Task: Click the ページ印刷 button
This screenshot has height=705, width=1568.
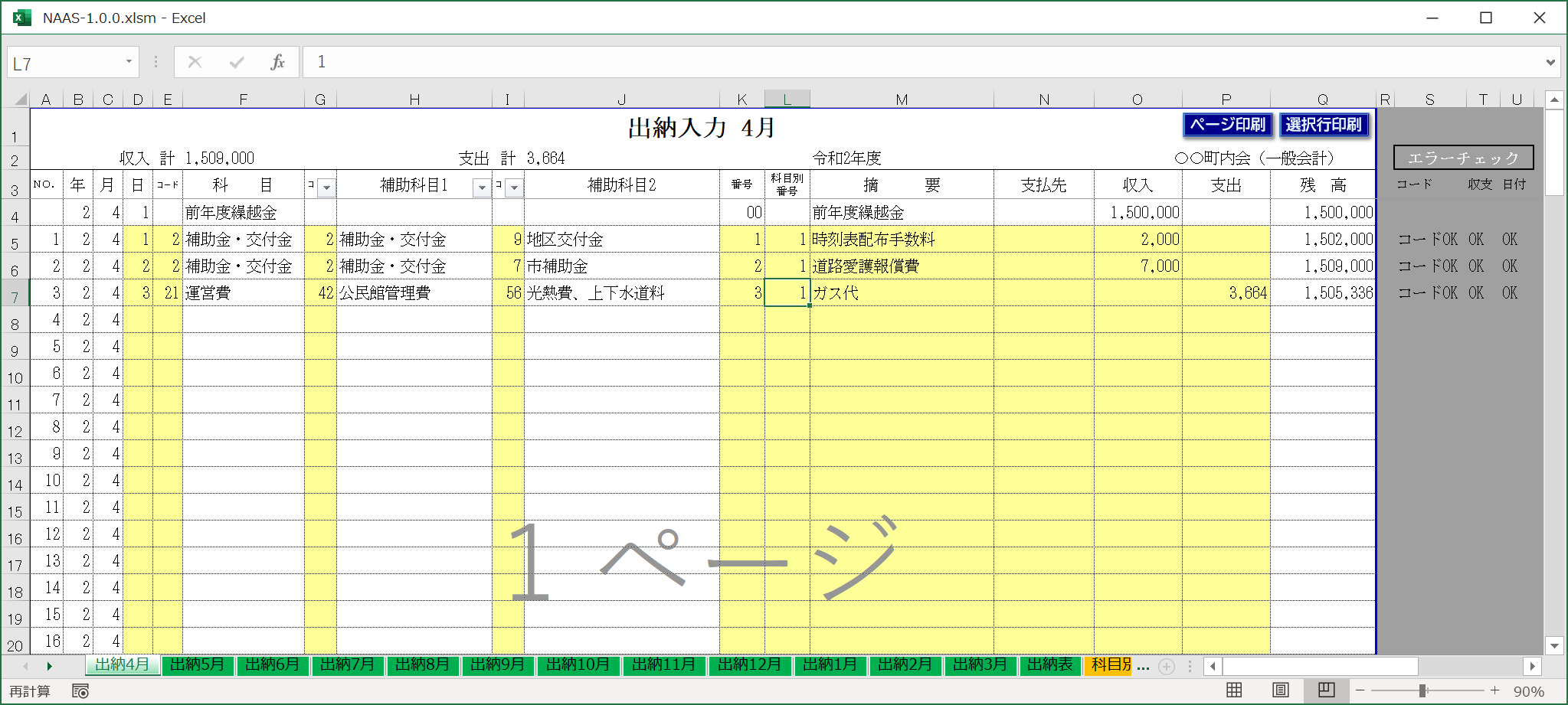Action: pos(1227,125)
